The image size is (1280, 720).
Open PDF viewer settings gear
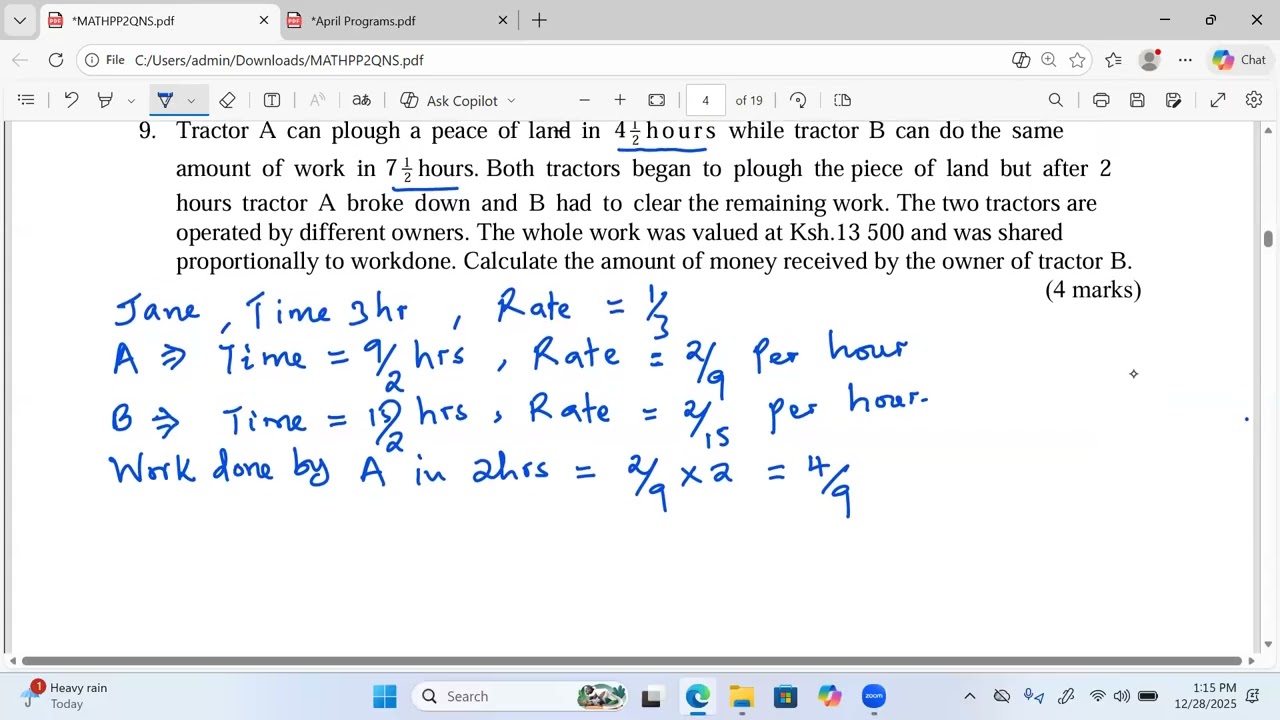tap(1254, 100)
